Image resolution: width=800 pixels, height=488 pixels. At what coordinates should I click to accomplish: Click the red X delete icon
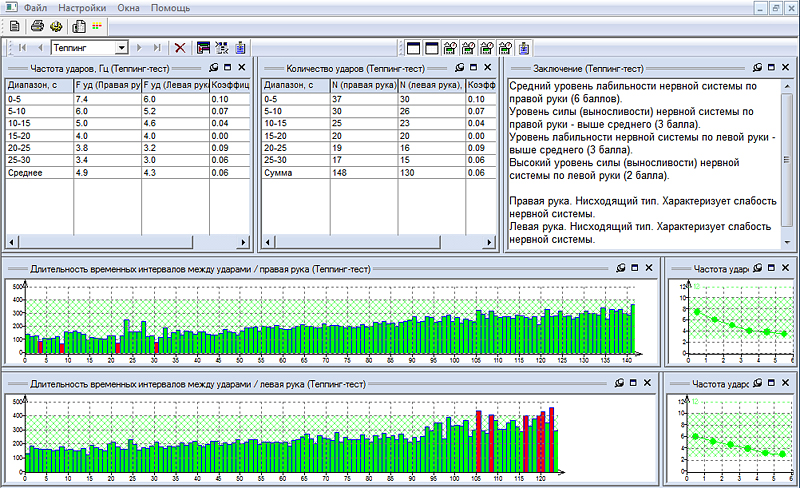pyautogui.click(x=180, y=47)
